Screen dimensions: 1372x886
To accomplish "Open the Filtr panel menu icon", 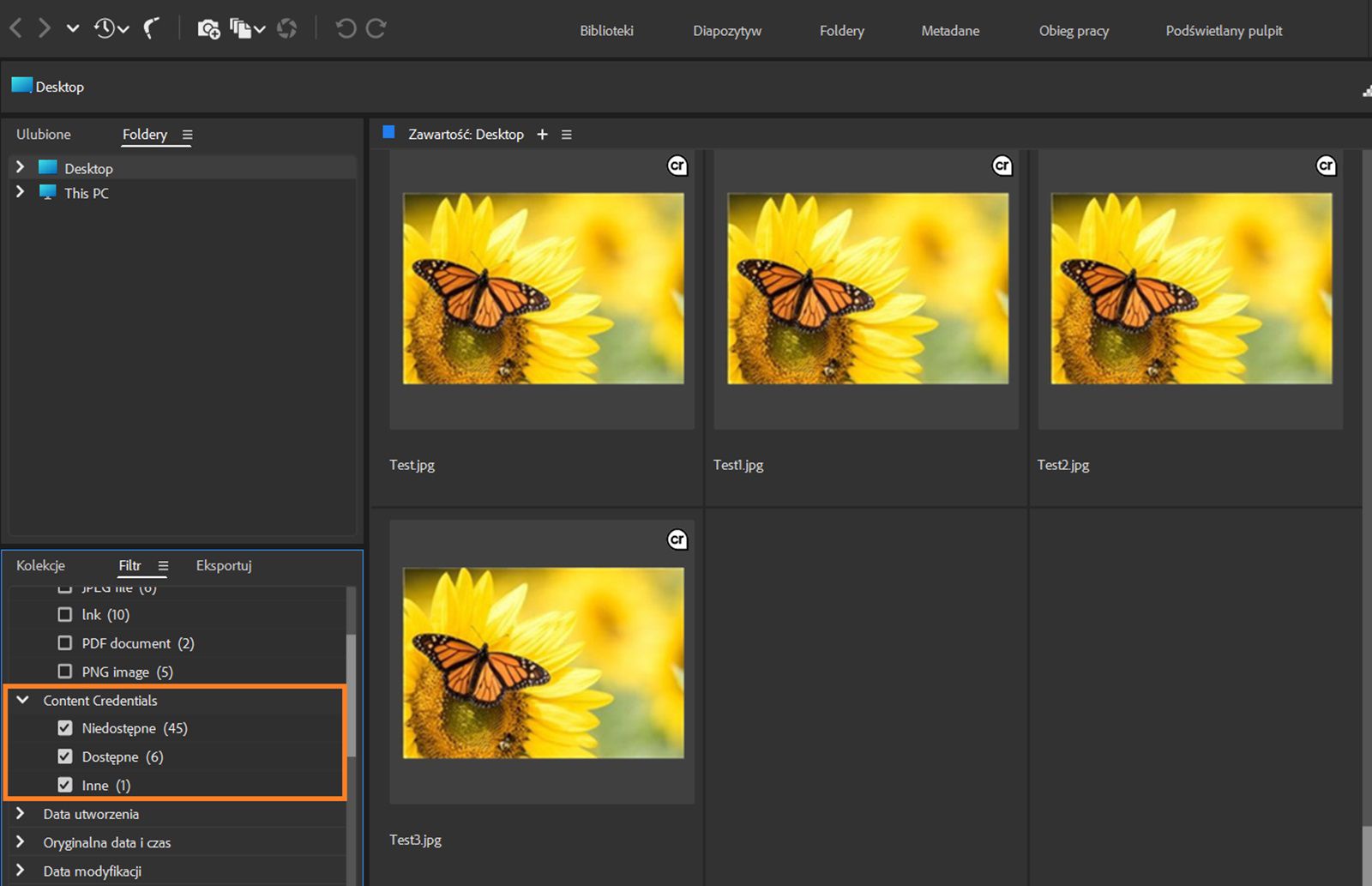I will click(x=163, y=566).
